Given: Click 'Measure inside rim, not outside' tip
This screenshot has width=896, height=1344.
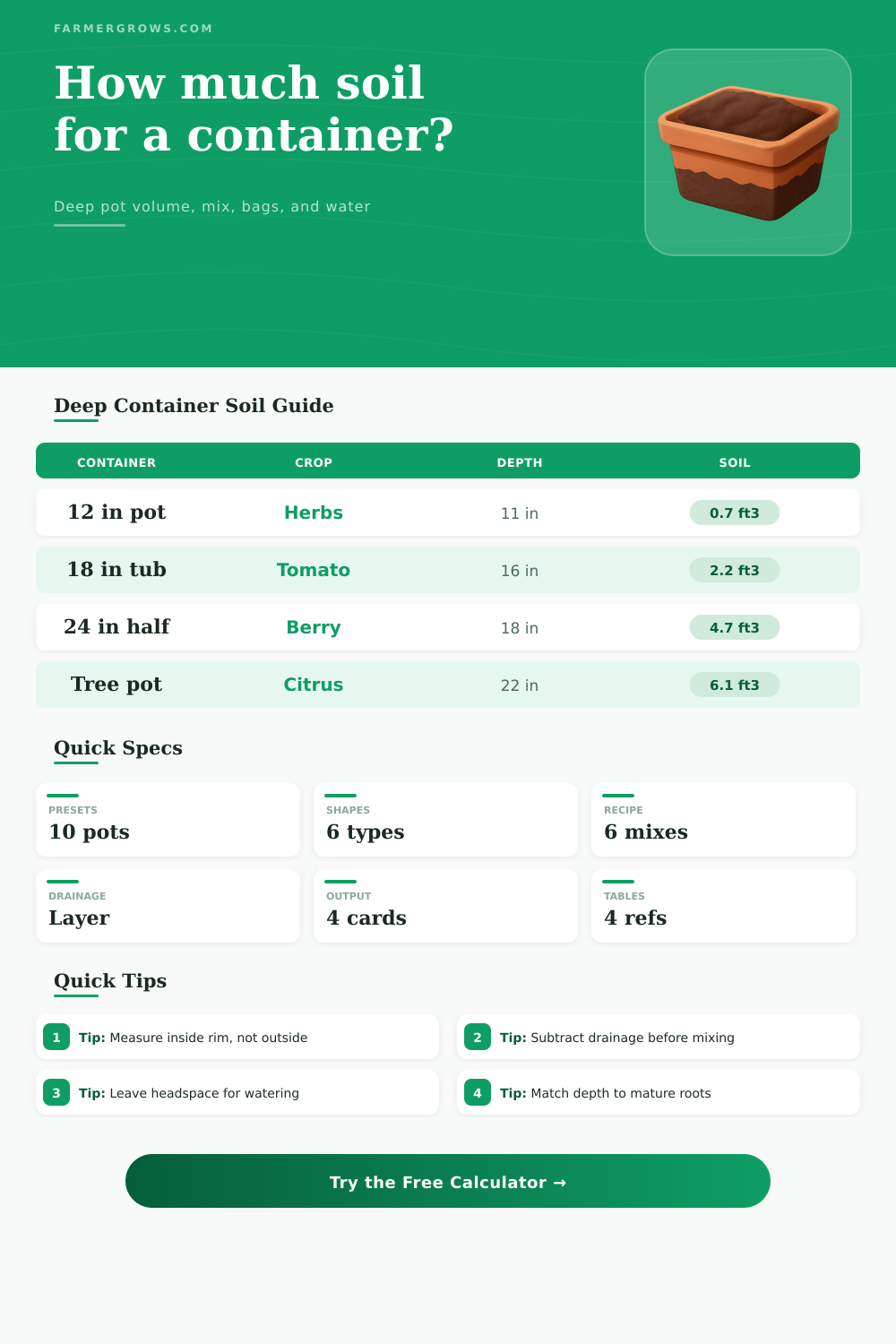Looking at the screenshot, I should pos(237,1037).
